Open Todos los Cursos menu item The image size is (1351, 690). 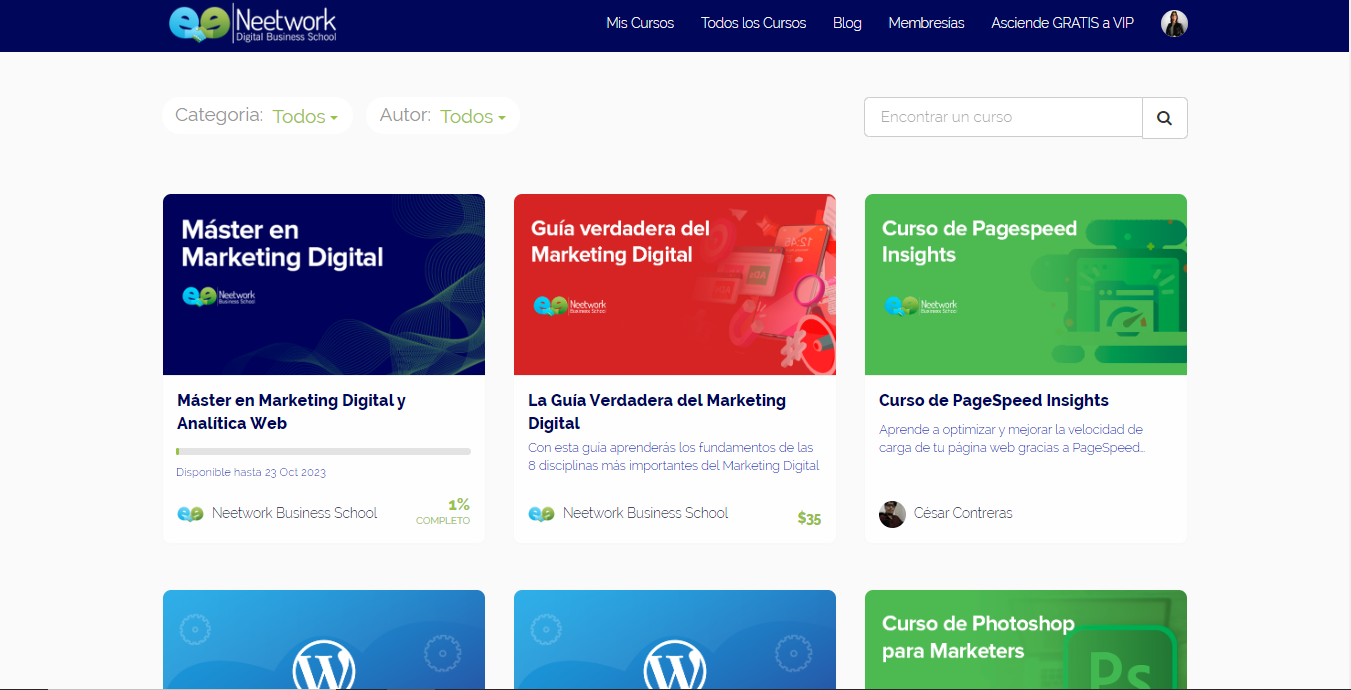click(x=753, y=23)
